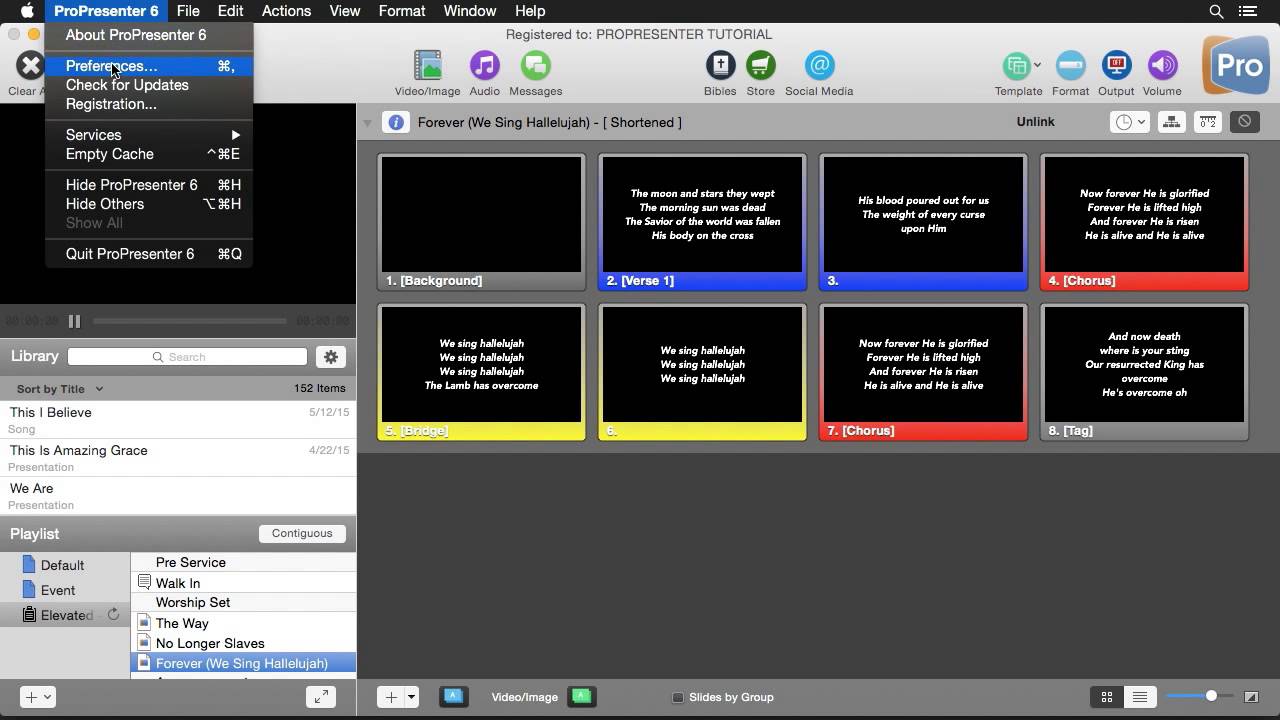
Task: Select No Longer Slaves in playlist
Action: (243, 643)
